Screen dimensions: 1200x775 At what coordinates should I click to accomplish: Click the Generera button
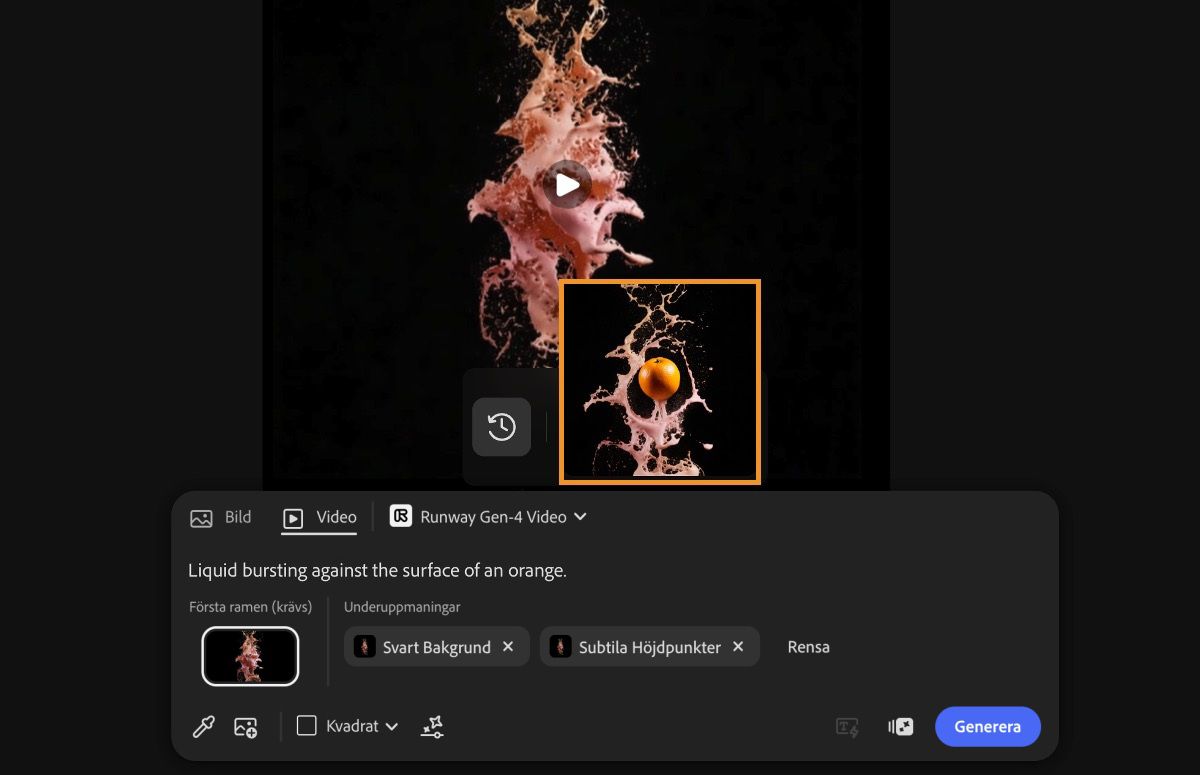click(x=988, y=727)
